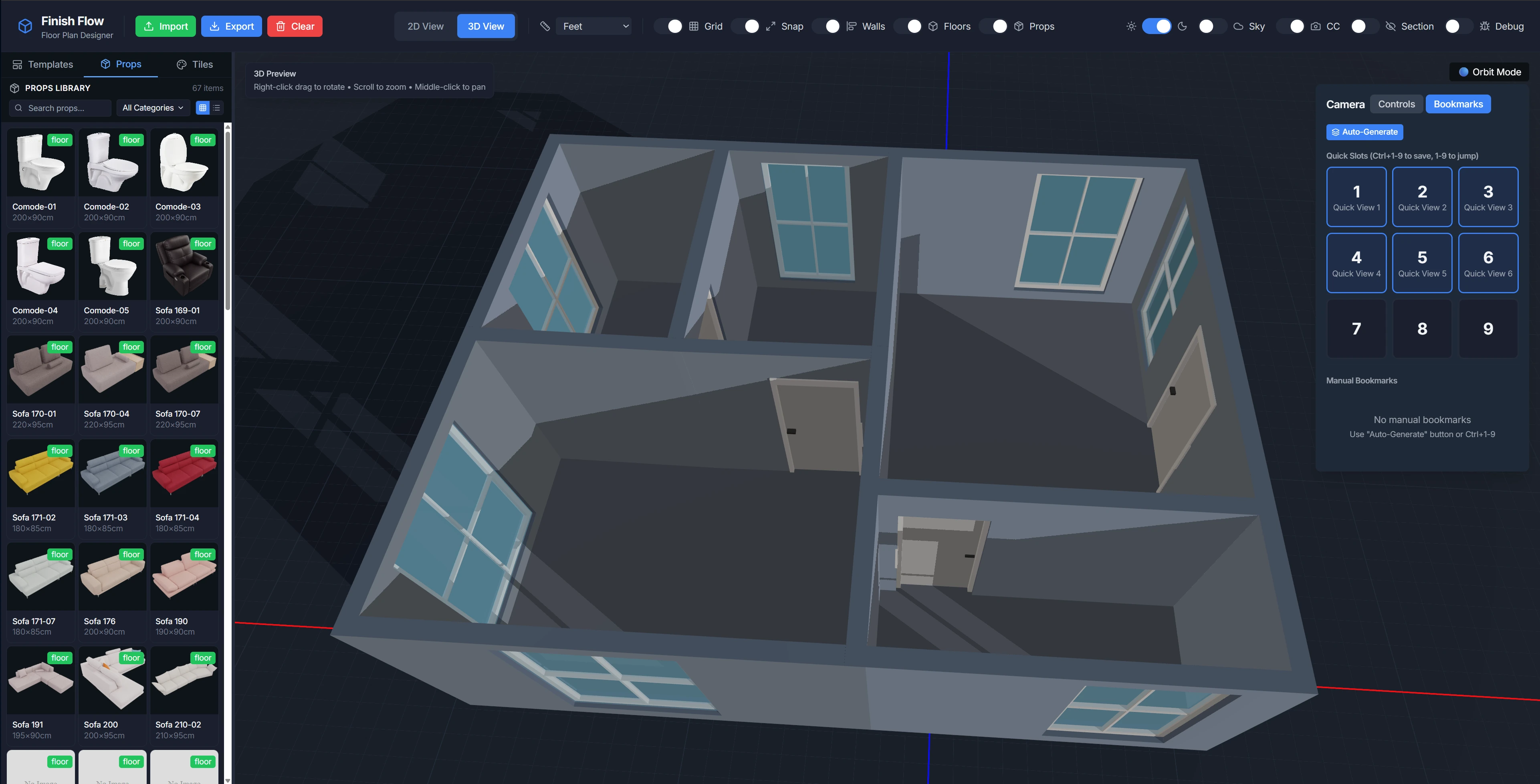Toggle the Walls visibility switch
The image size is (1540, 784).
pyautogui.click(x=826, y=26)
